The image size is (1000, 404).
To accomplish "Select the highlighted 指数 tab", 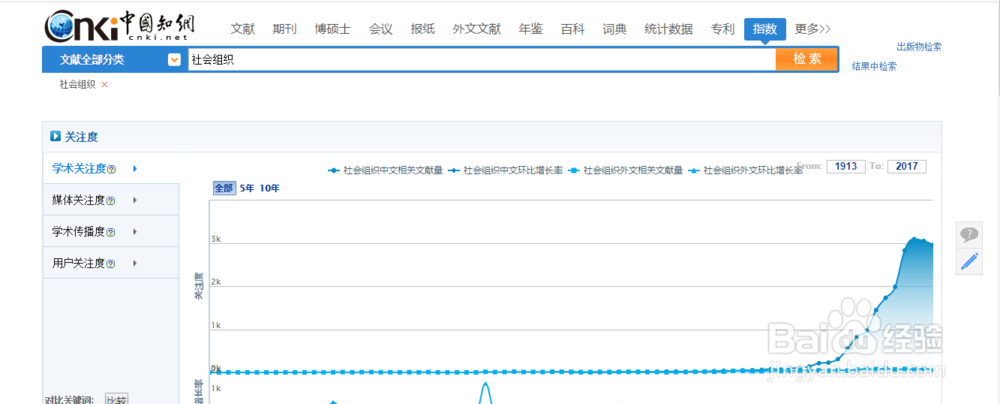I will coord(765,29).
